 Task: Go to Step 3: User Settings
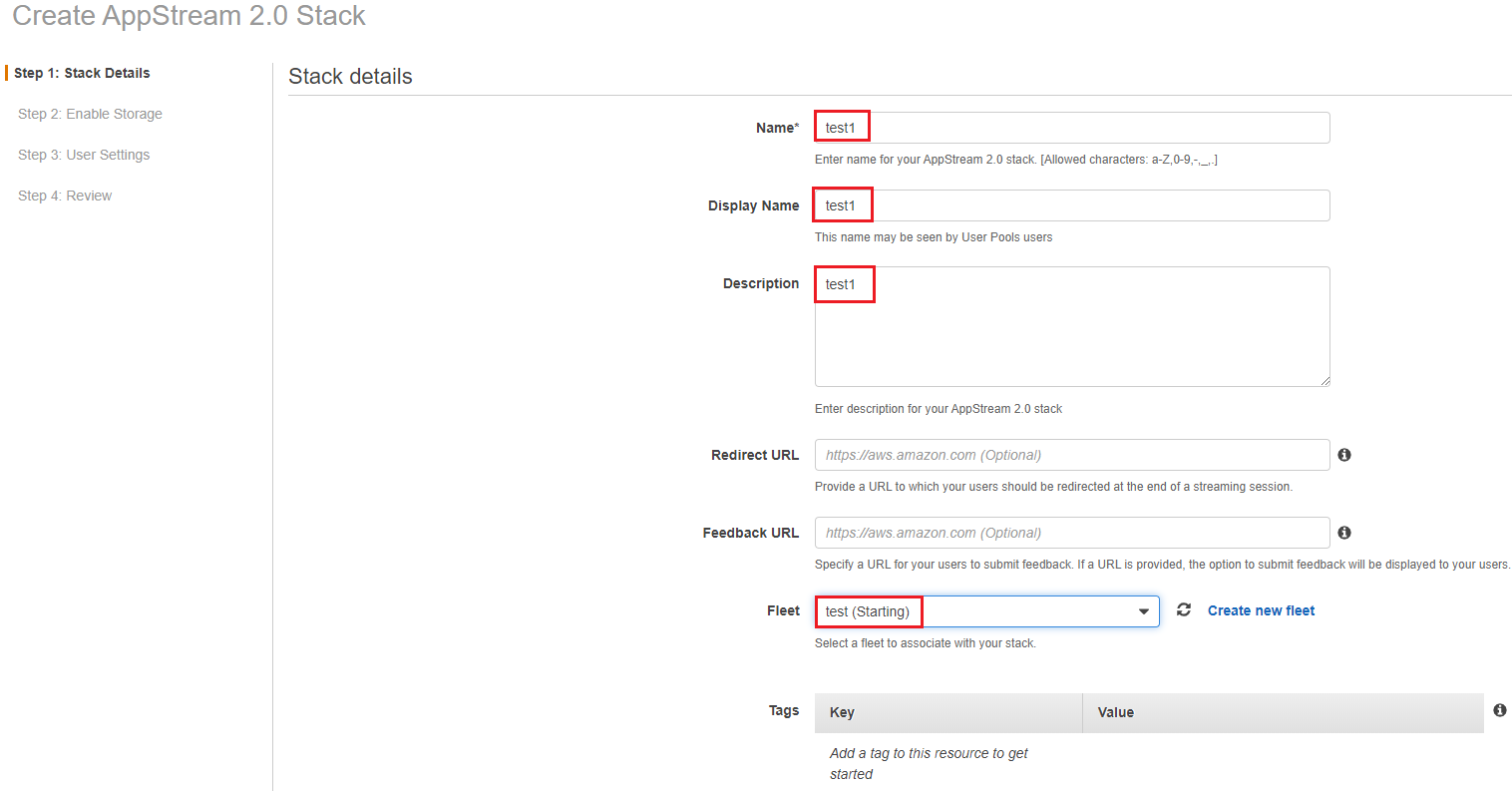(x=84, y=155)
